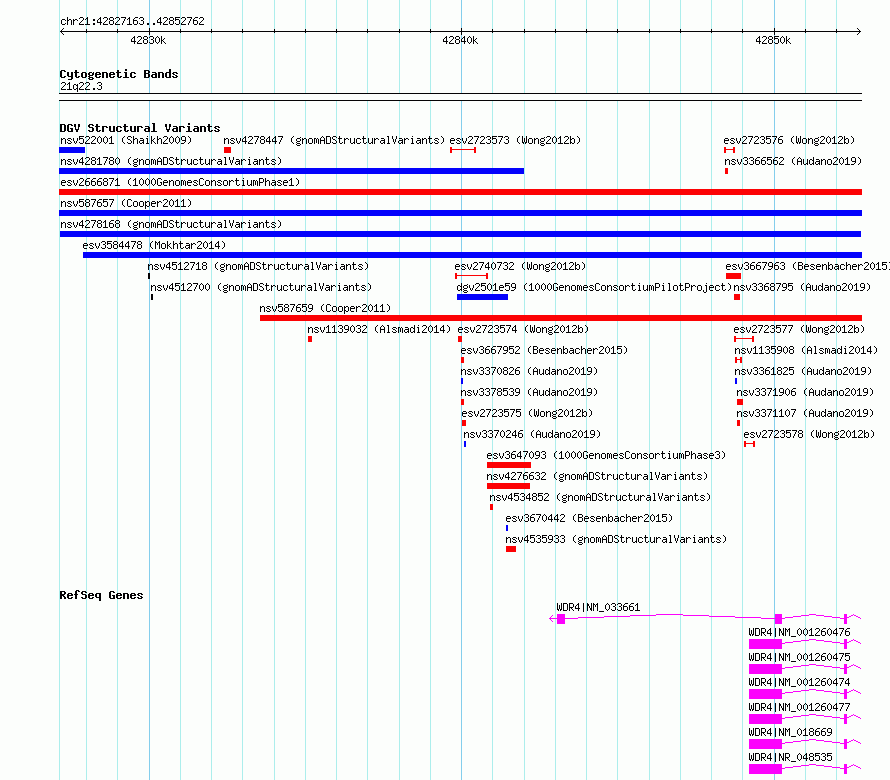Click the small blue nsv522001 variant bar

pos(72,150)
